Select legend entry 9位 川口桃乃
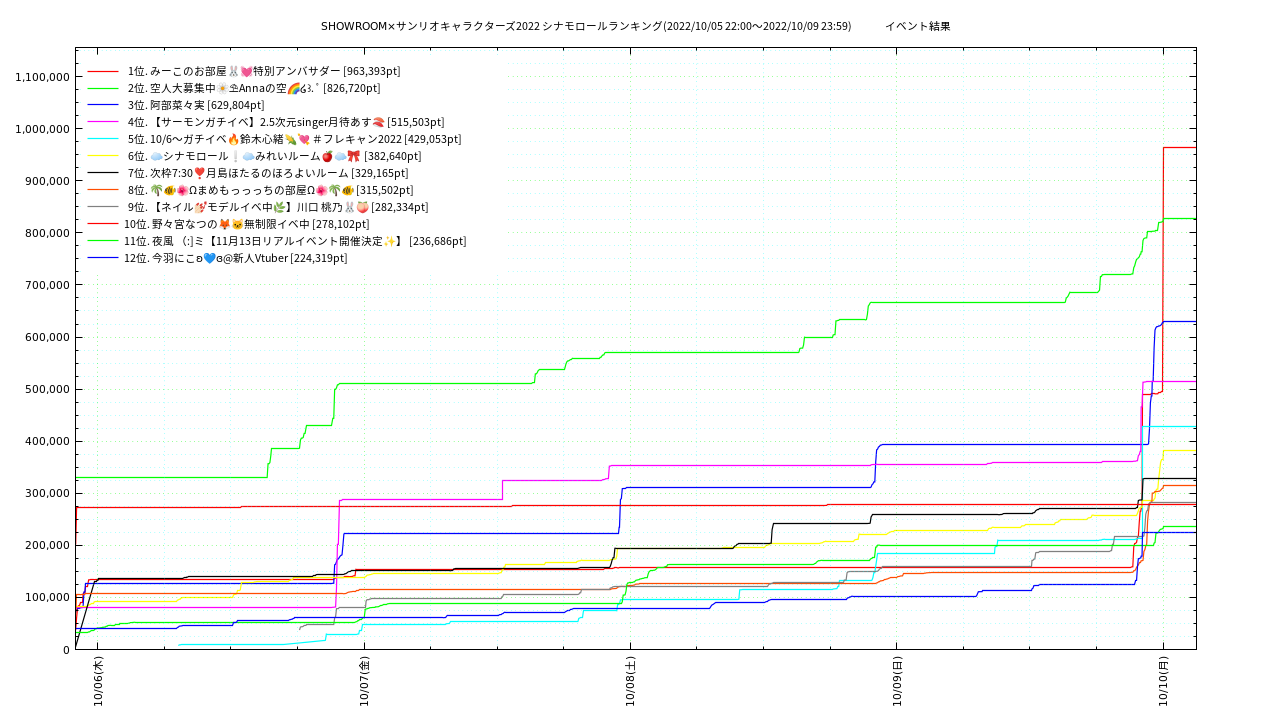Screen dimensions: 1280x720 click(x=278, y=207)
